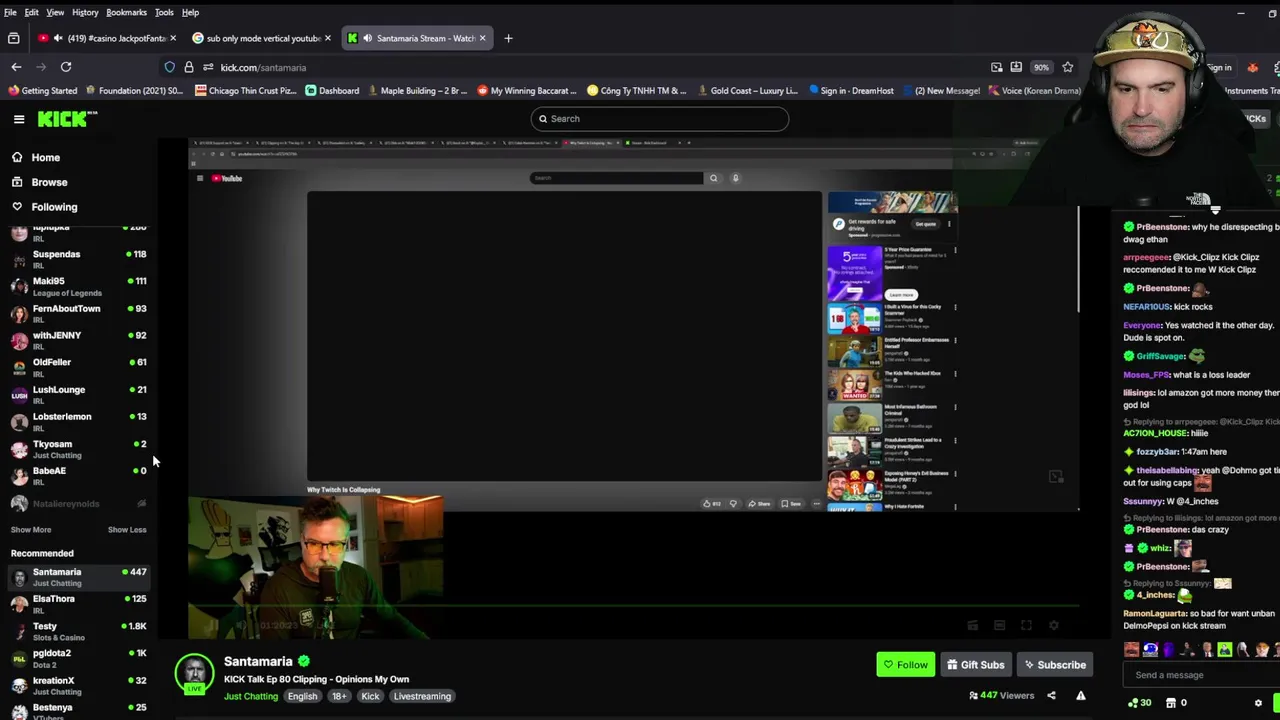Unmute the YouTube tab speaker icon
The image size is (1280, 720).
[x=59, y=38]
